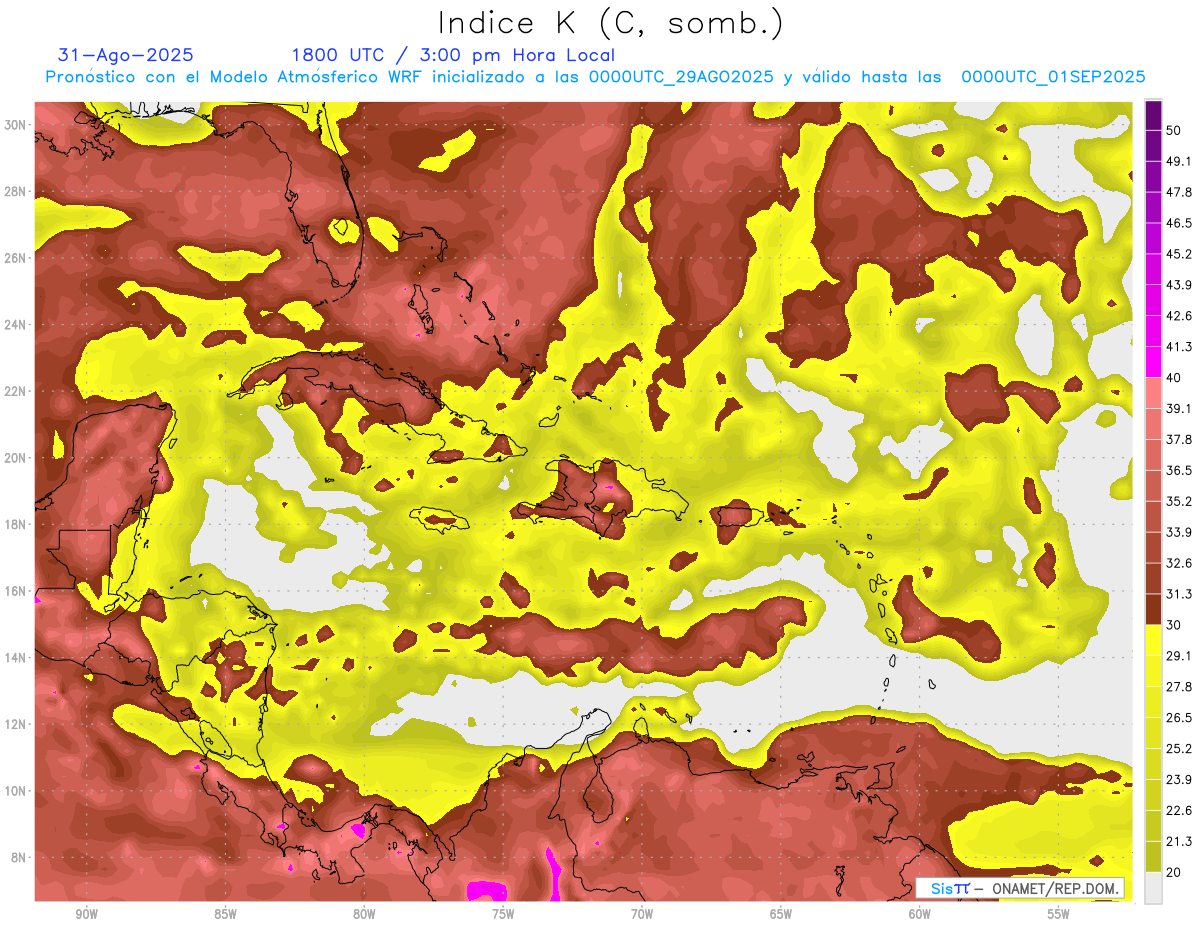Click the dark purple colorbar segment above 50
Screen dimensions: 1200x927
pyautogui.click(x=1153, y=115)
